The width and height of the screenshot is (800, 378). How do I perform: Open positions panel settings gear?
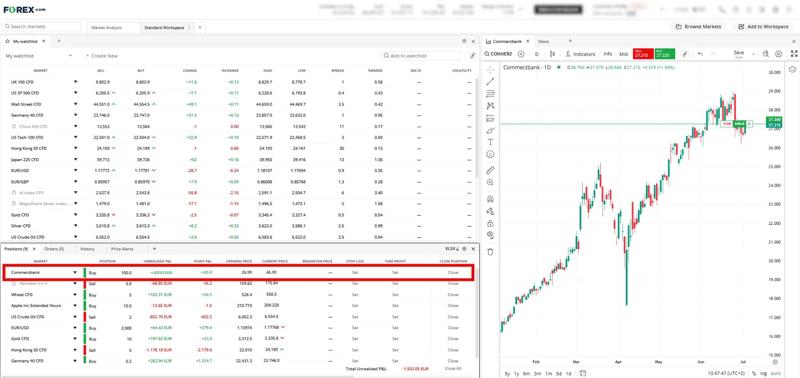(464, 248)
